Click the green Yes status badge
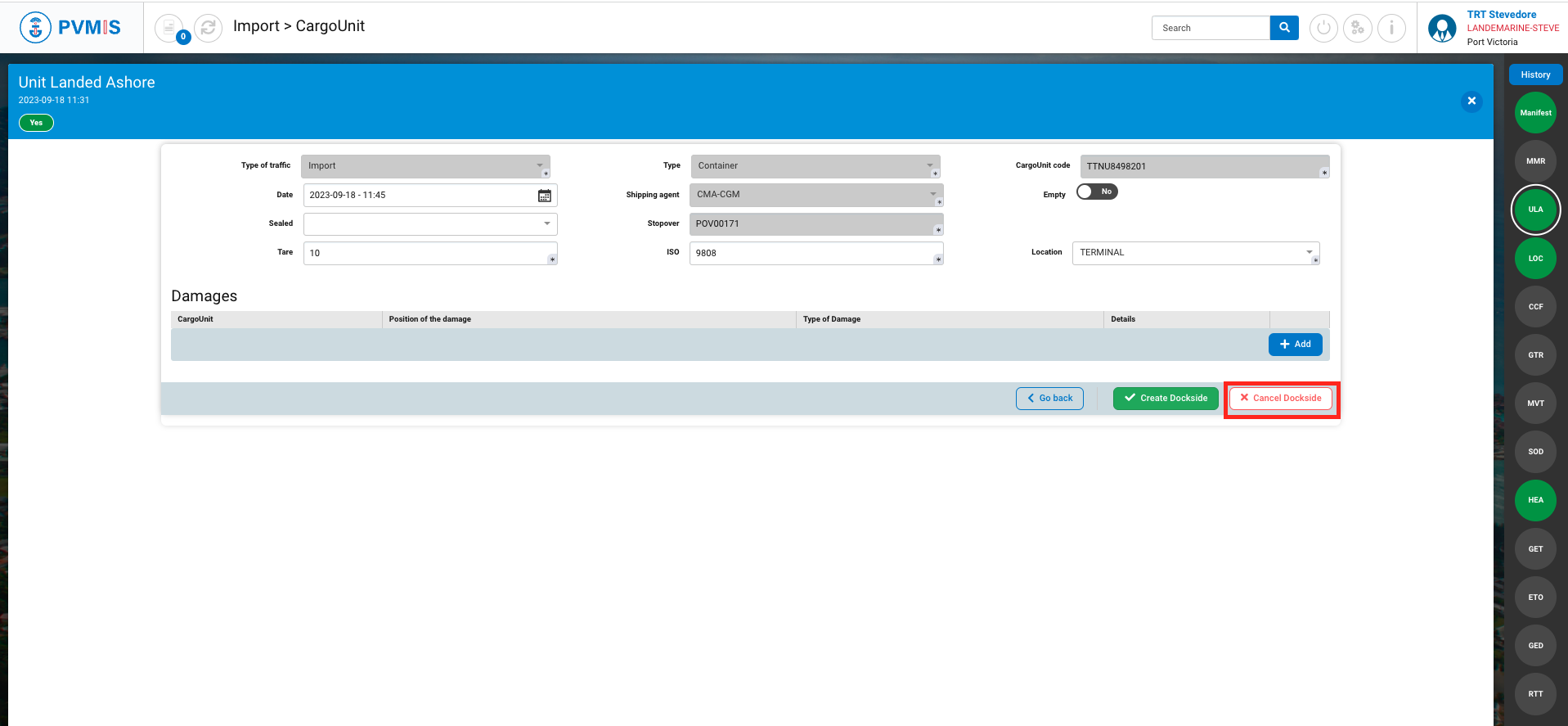This screenshot has height=726, width=1568. click(x=36, y=123)
